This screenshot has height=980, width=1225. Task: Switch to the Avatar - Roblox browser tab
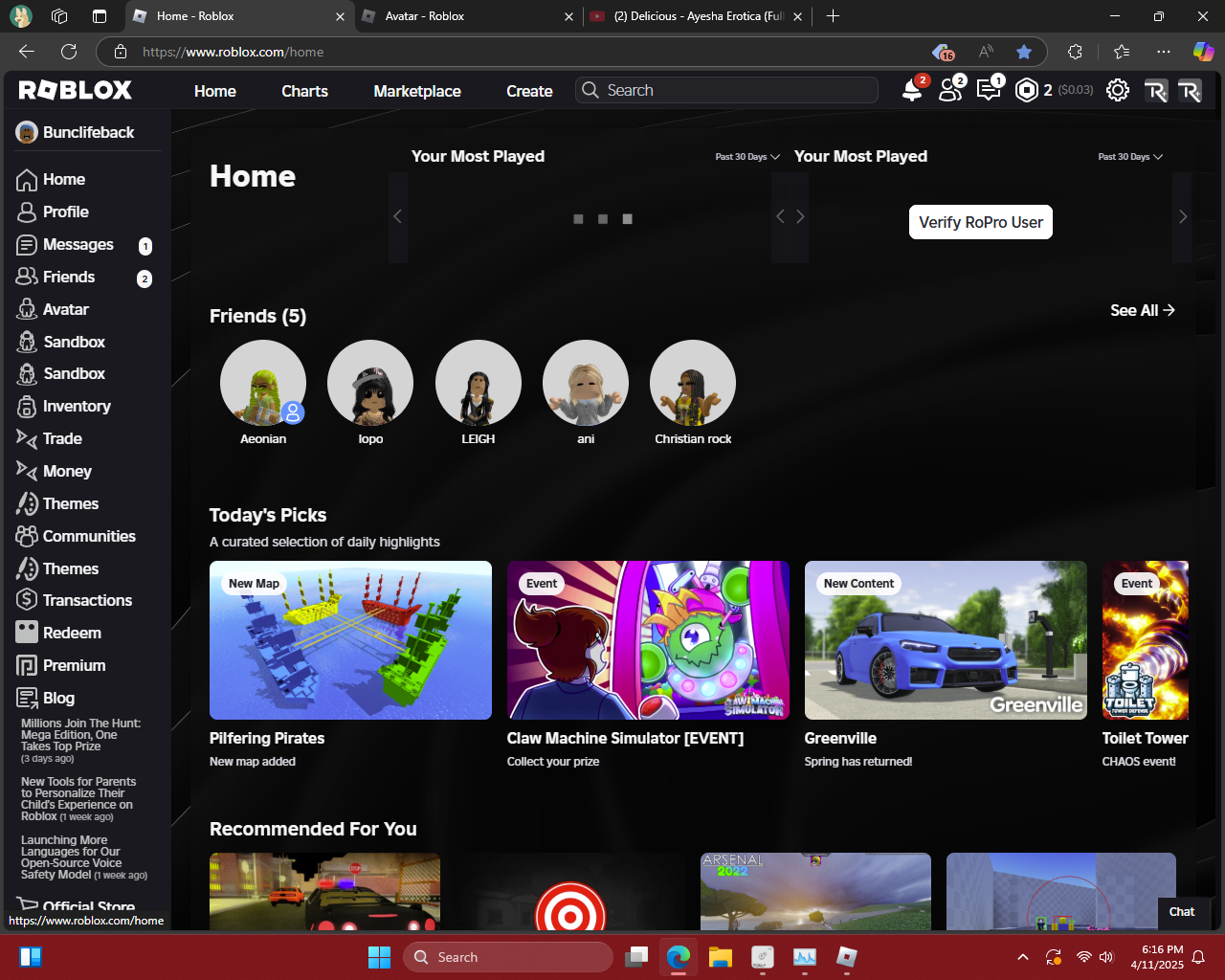[467, 16]
